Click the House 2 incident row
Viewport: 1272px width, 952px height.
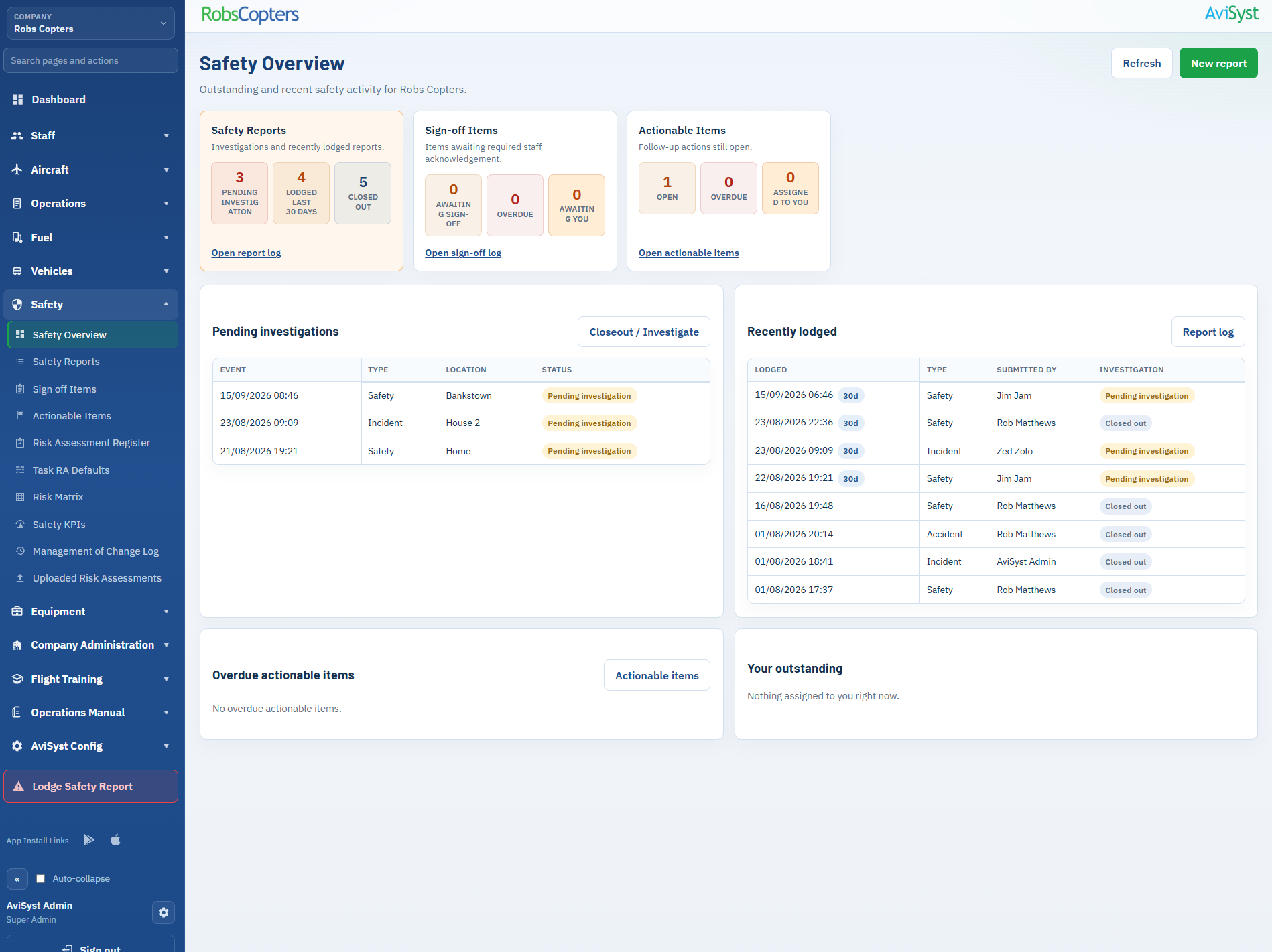point(461,423)
